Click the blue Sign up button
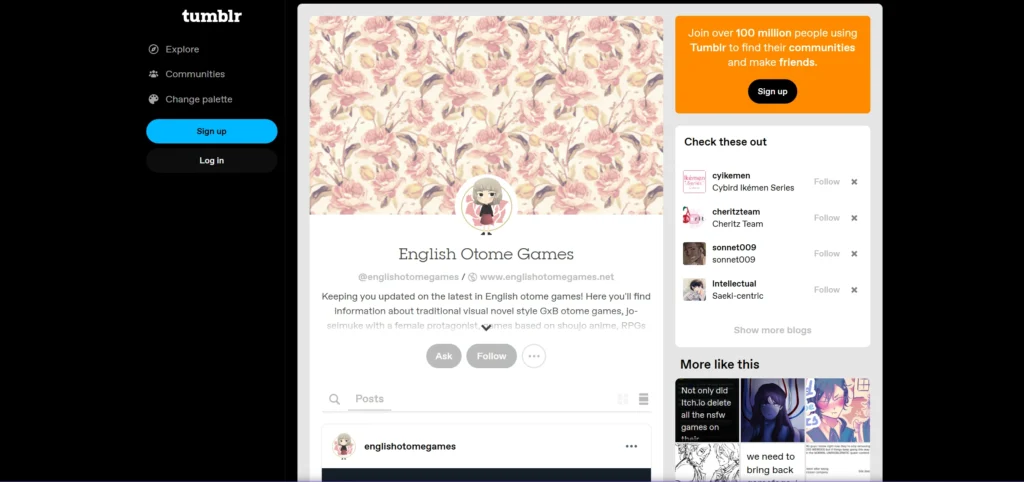 pos(212,131)
